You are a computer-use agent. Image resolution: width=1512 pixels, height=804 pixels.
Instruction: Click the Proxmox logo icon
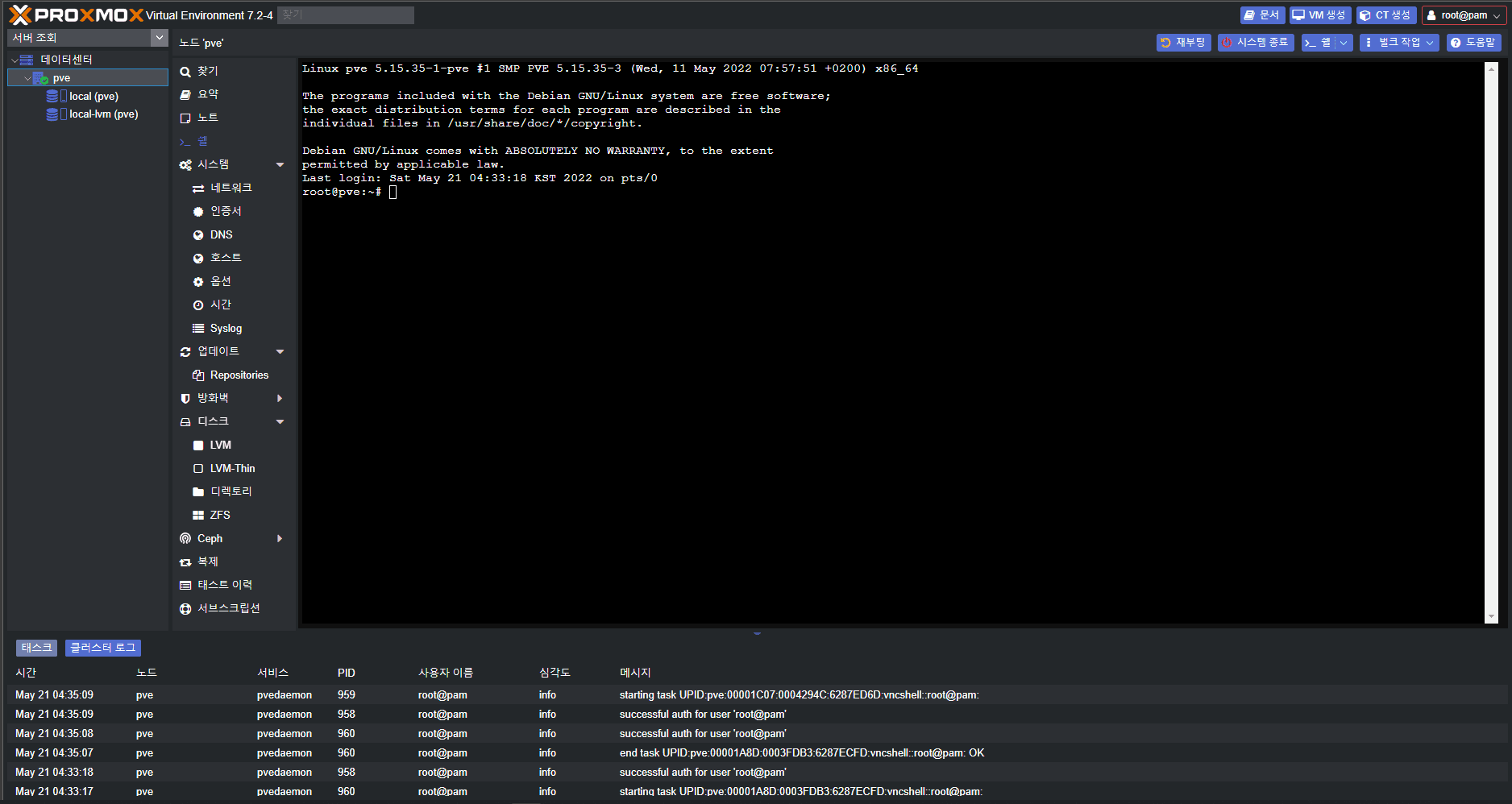pos(20,15)
